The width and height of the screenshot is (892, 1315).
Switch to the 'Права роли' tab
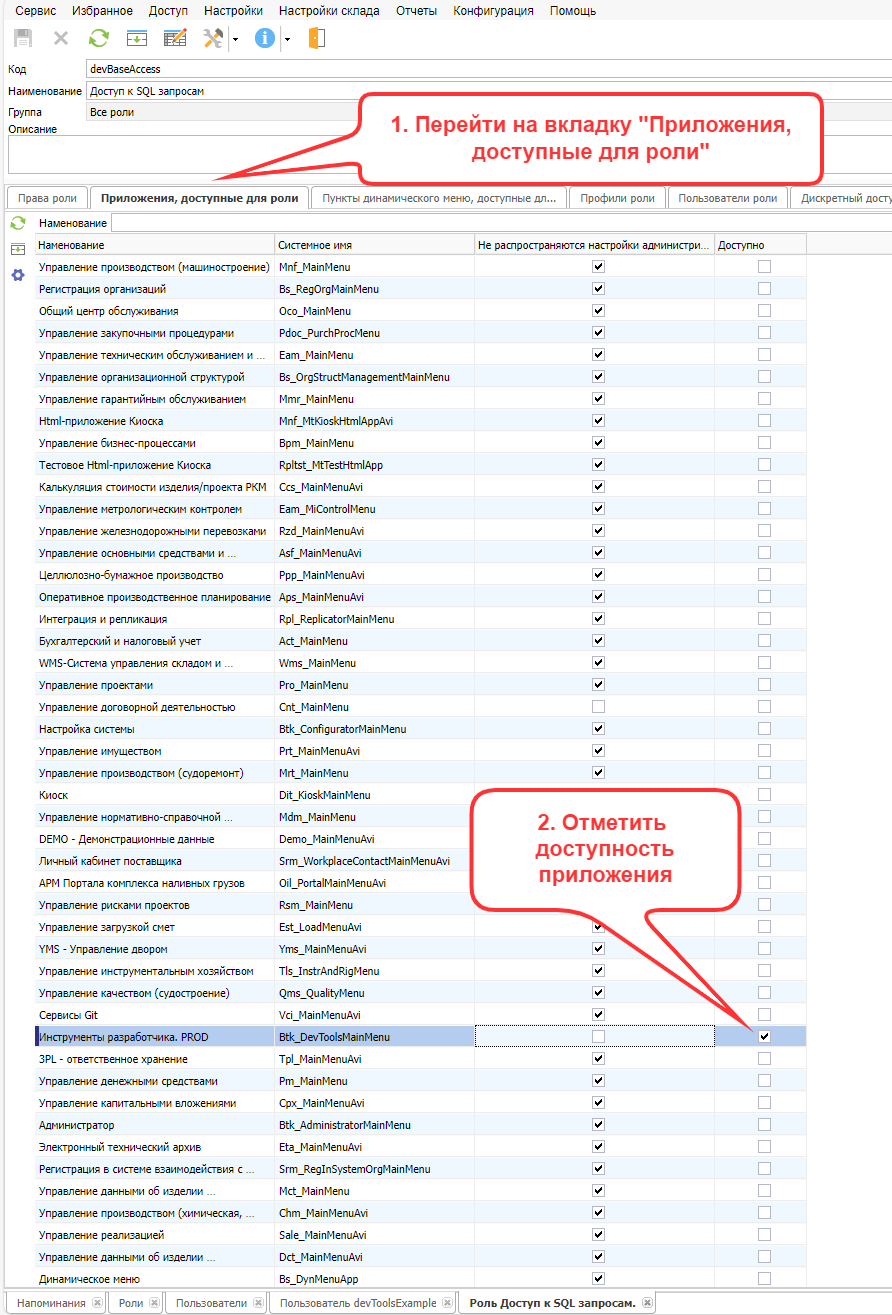click(x=47, y=198)
